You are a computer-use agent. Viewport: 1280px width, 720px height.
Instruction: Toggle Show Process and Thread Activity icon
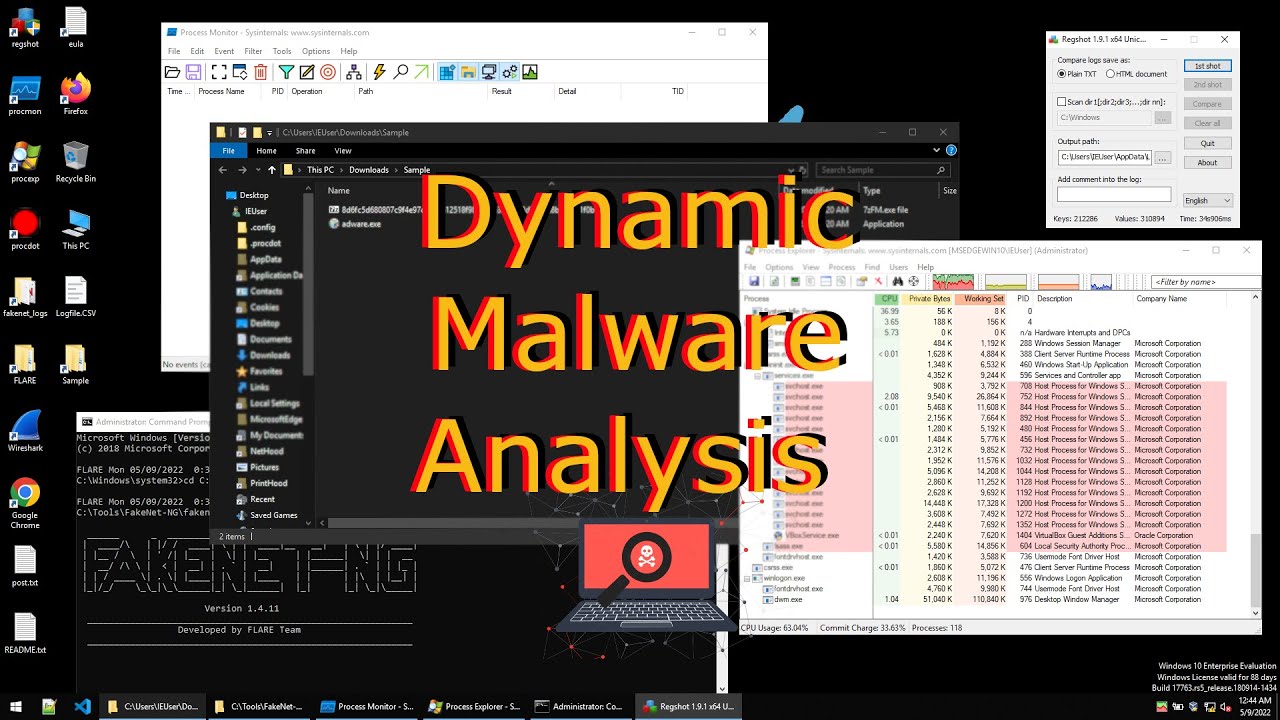pyautogui.click(x=509, y=72)
